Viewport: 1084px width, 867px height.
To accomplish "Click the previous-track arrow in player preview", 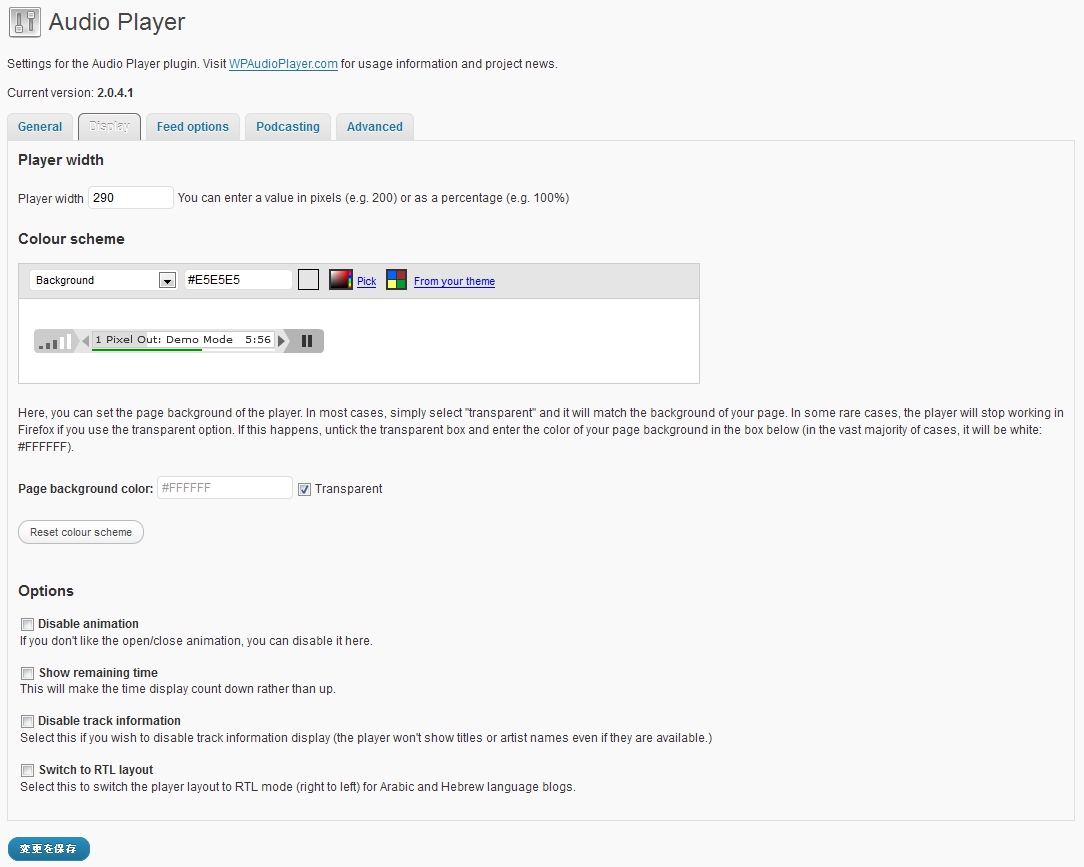I will [x=87, y=340].
